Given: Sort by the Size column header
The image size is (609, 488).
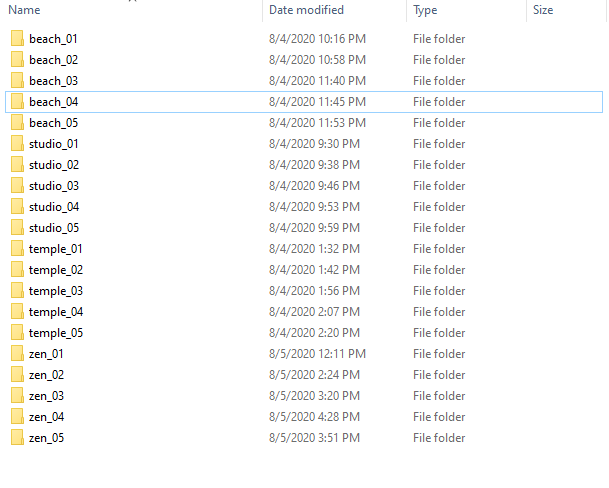Looking at the screenshot, I should [543, 10].
